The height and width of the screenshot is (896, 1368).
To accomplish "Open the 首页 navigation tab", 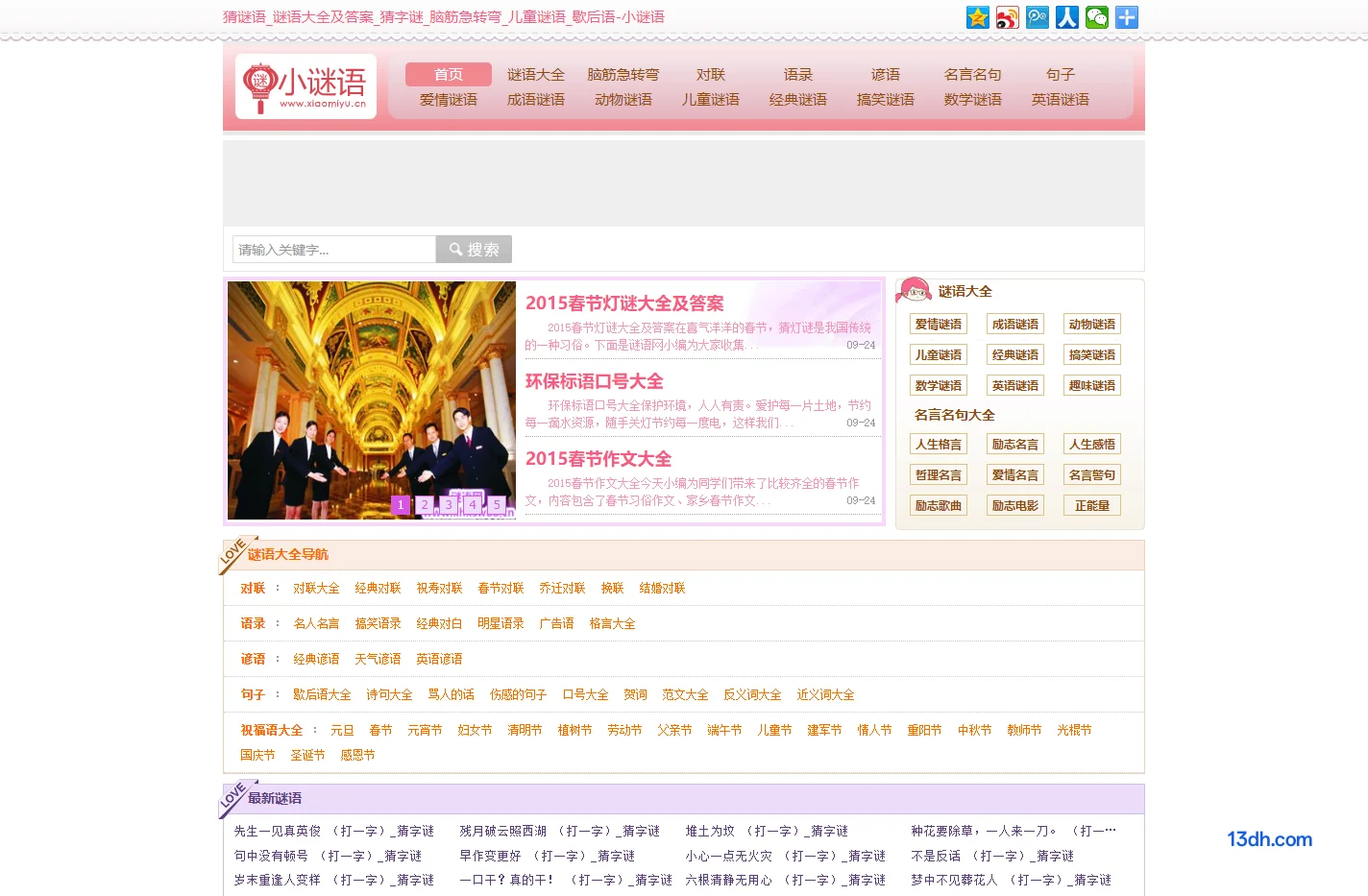I will [449, 74].
